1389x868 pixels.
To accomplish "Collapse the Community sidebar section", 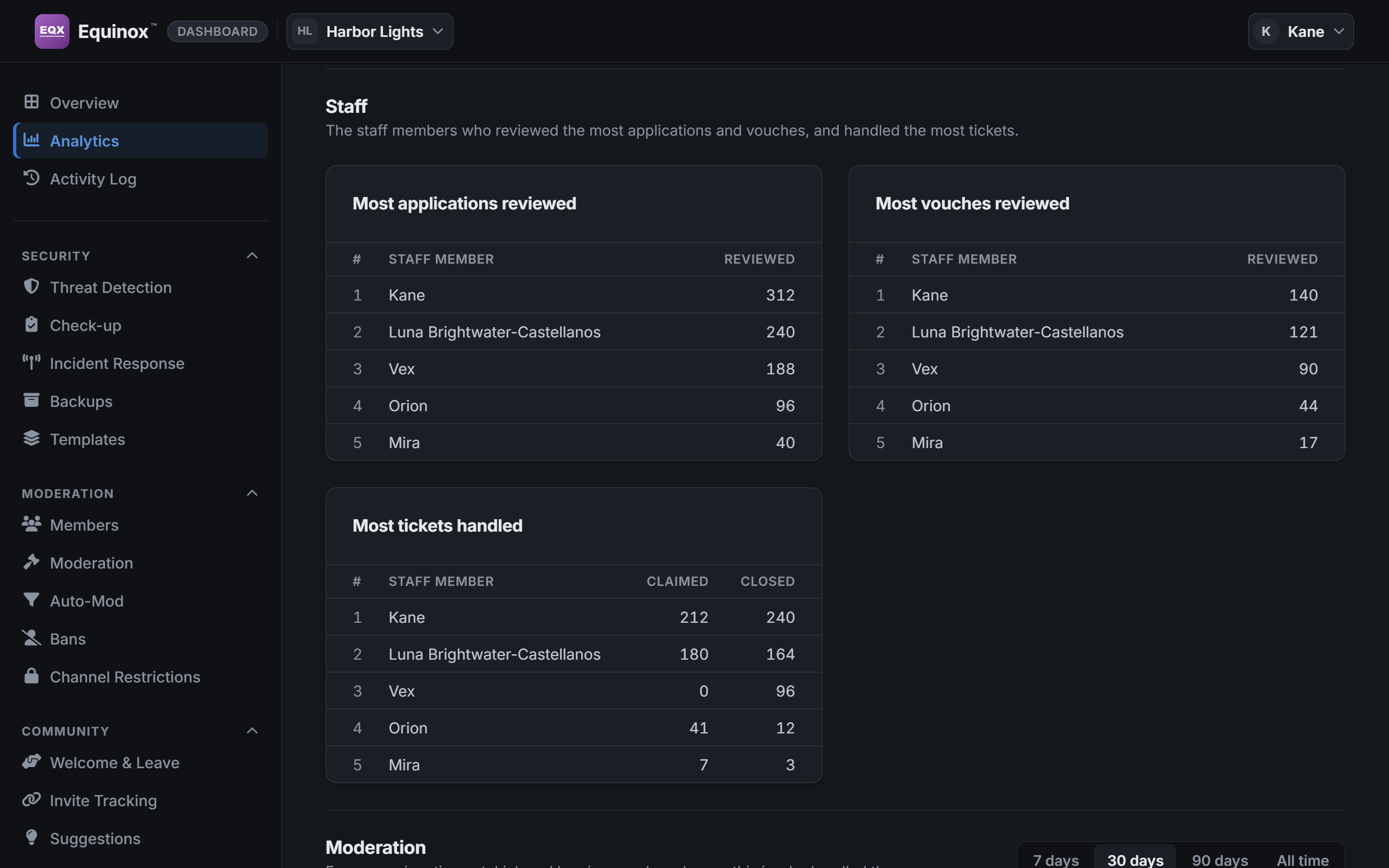I will point(252,731).
